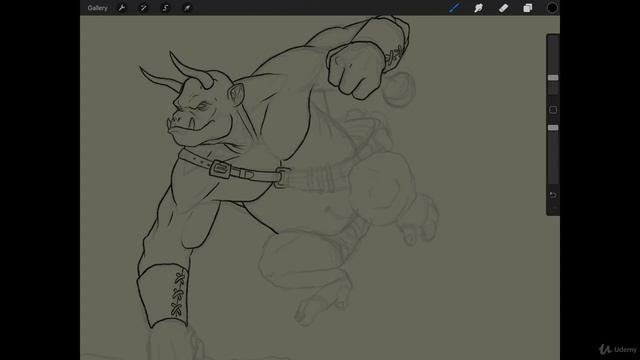The image size is (640, 360).
Task: Open the Adjustments magic wand menu
Action: pos(143,8)
